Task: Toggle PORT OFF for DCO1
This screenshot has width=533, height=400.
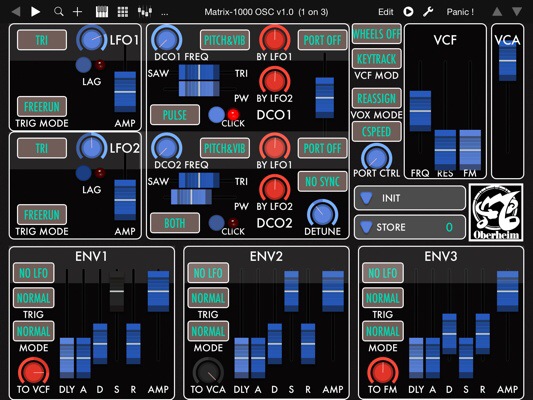Action: (322, 40)
